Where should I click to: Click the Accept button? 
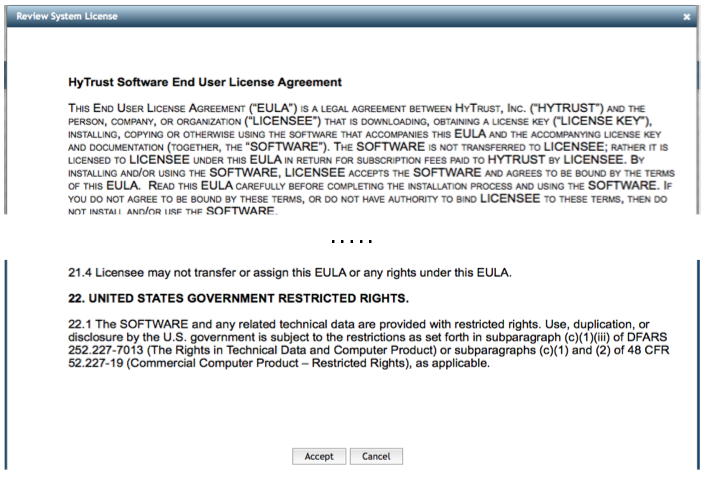pos(319,456)
